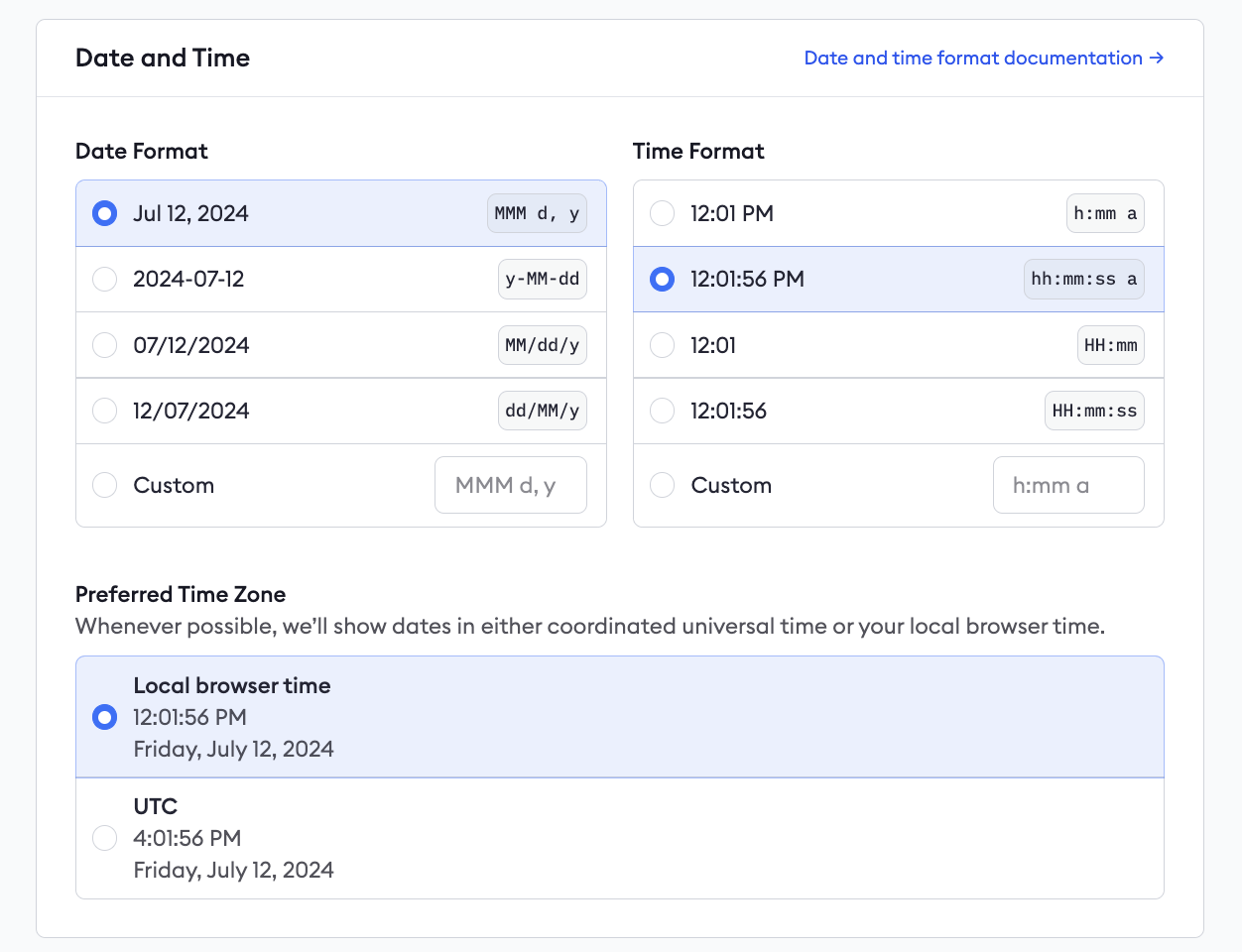This screenshot has height=952, width=1242.
Task: Click the dd/MM/y format code badge
Action: point(542,411)
